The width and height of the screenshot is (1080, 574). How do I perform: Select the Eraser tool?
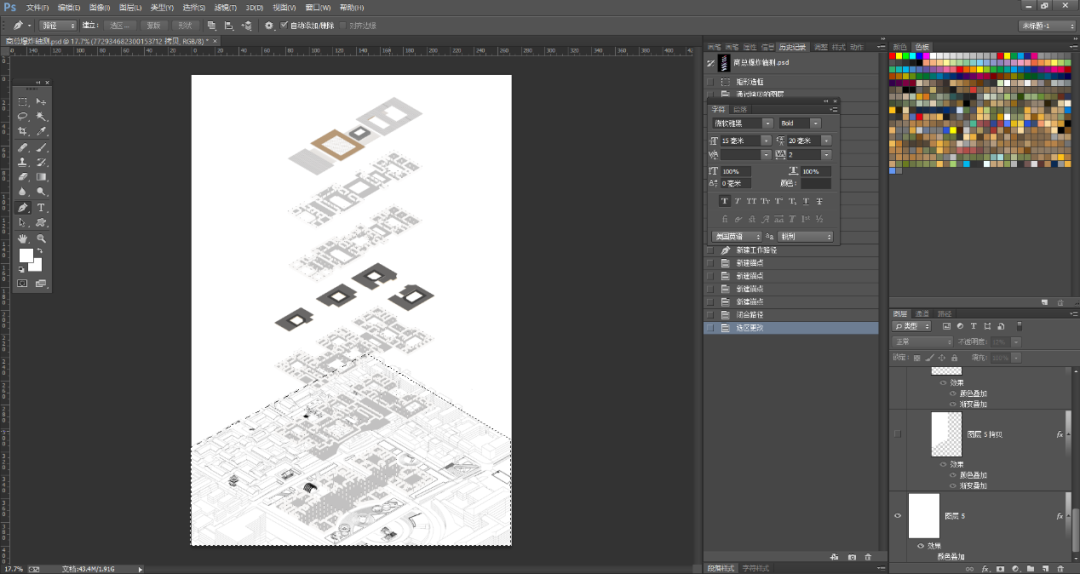[x=23, y=177]
